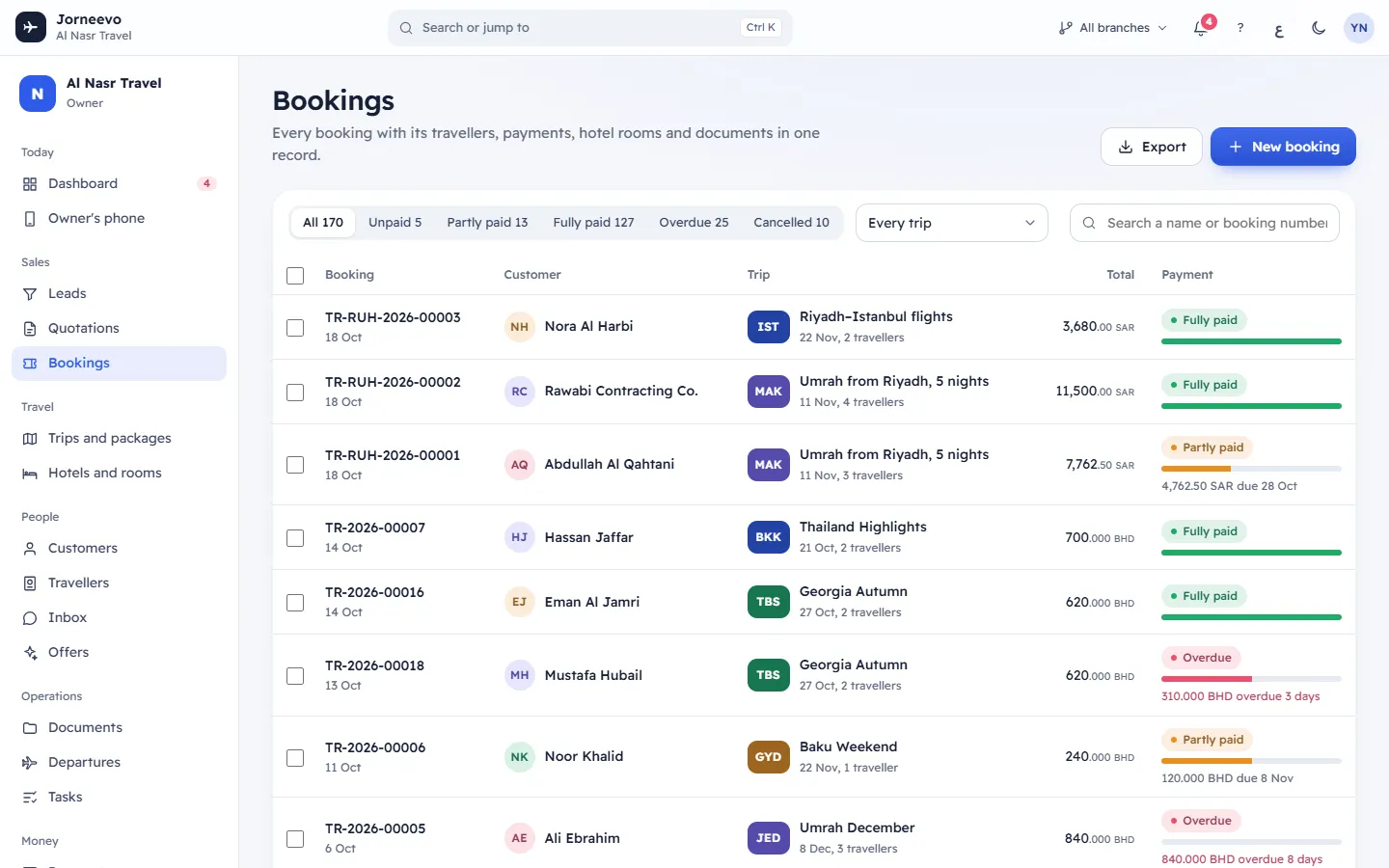
Task: Click the Departures plane icon
Action: [30, 763]
